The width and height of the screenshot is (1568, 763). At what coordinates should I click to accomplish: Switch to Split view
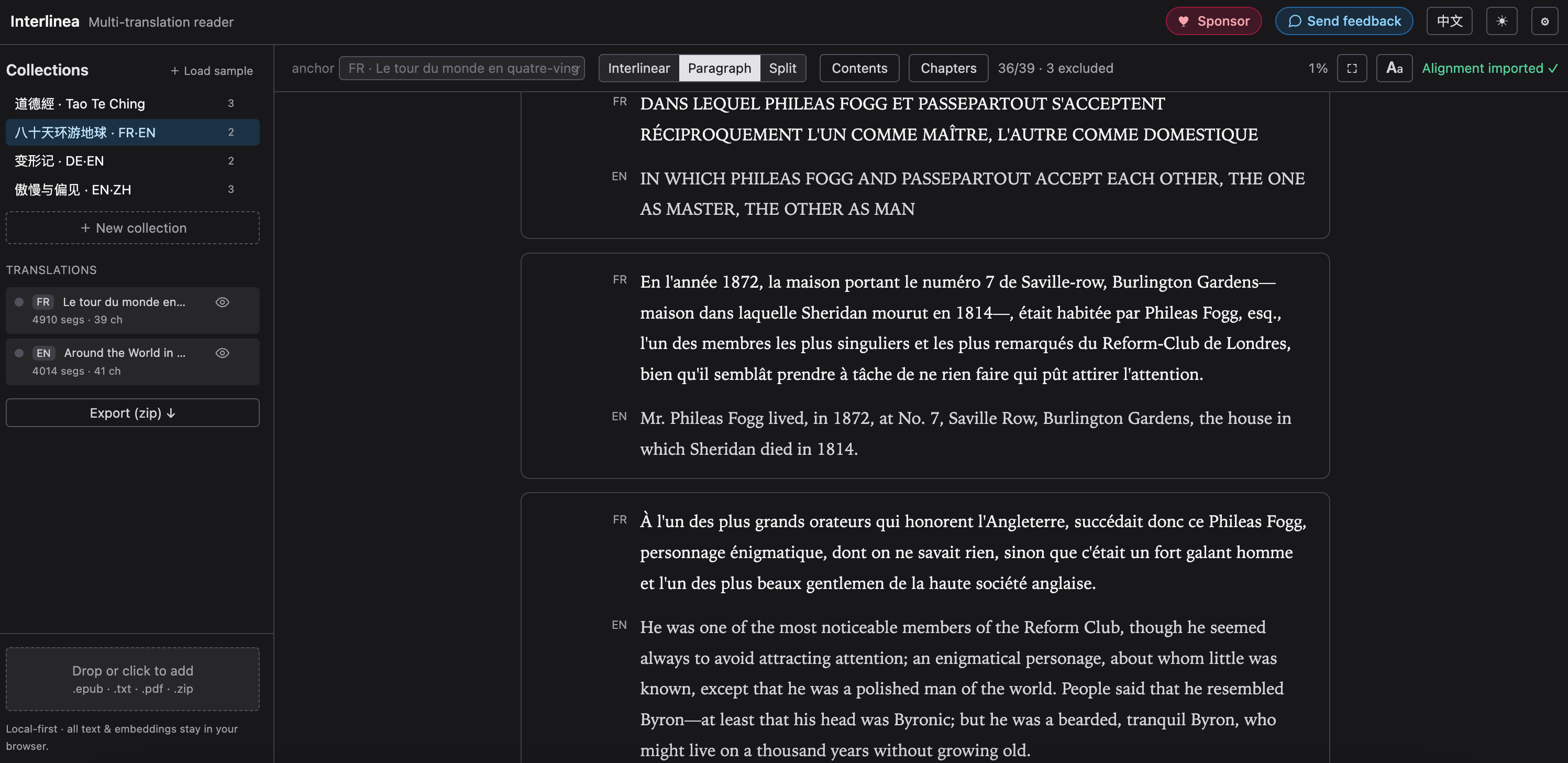click(x=782, y=68)
